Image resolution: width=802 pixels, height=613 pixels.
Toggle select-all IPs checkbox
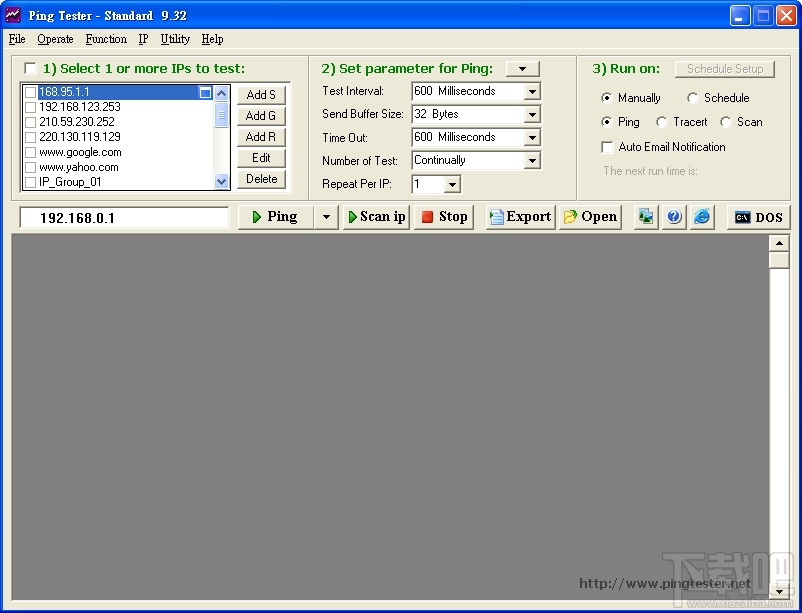31,68
